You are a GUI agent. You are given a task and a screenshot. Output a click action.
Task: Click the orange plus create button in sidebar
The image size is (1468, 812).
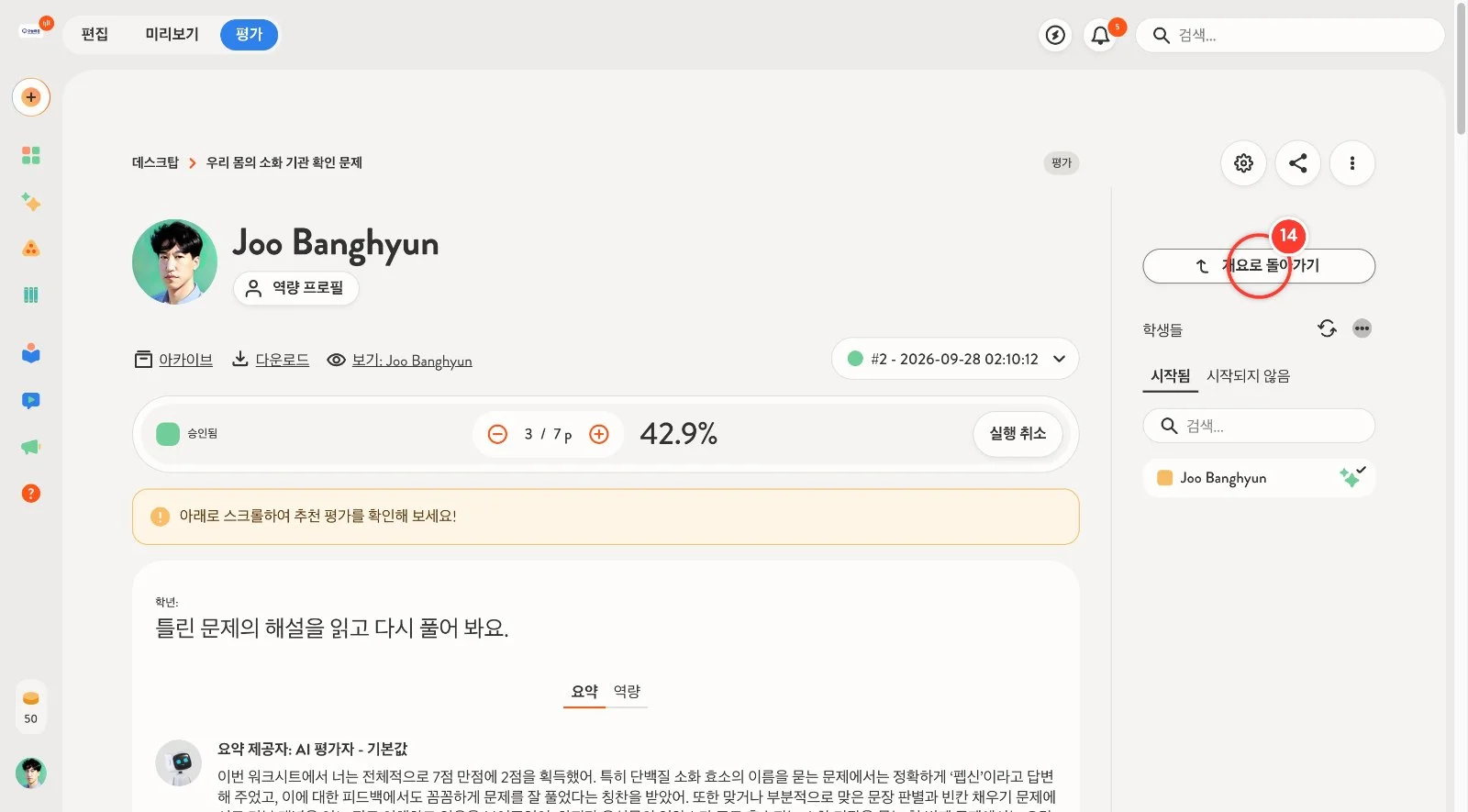(x=31, y=97)
